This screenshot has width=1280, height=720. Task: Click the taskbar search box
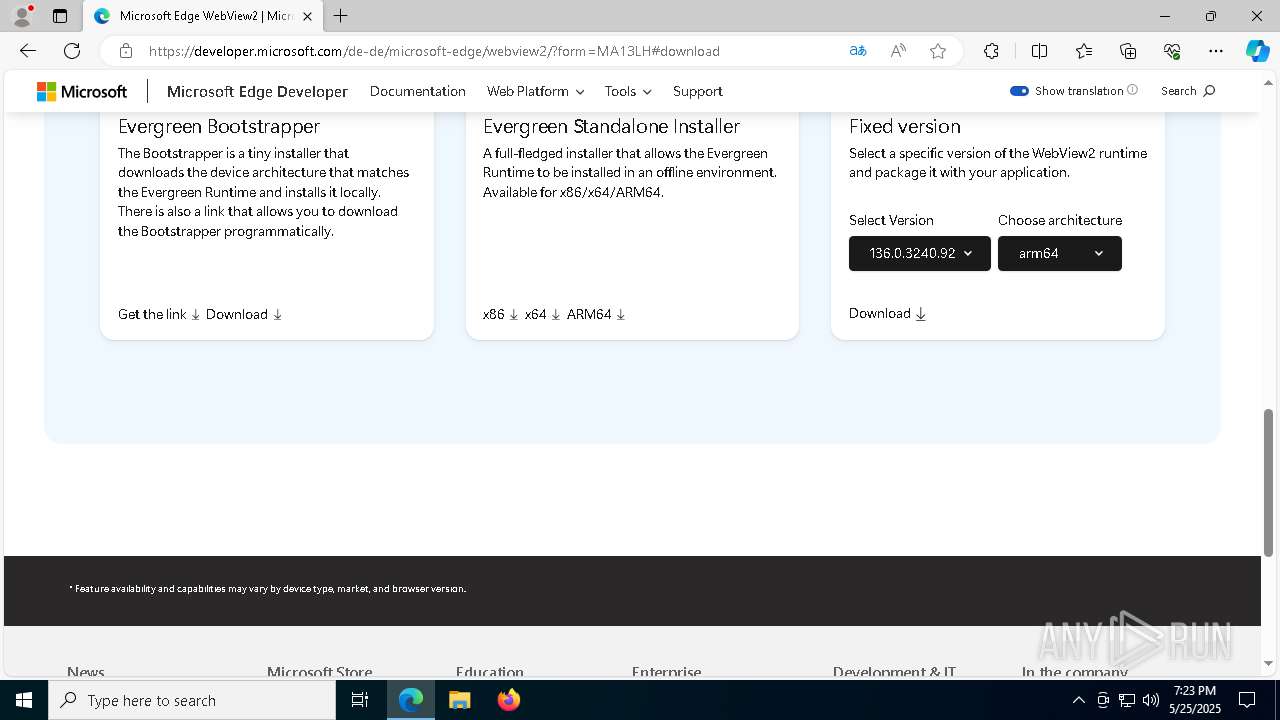click(192, 700)
